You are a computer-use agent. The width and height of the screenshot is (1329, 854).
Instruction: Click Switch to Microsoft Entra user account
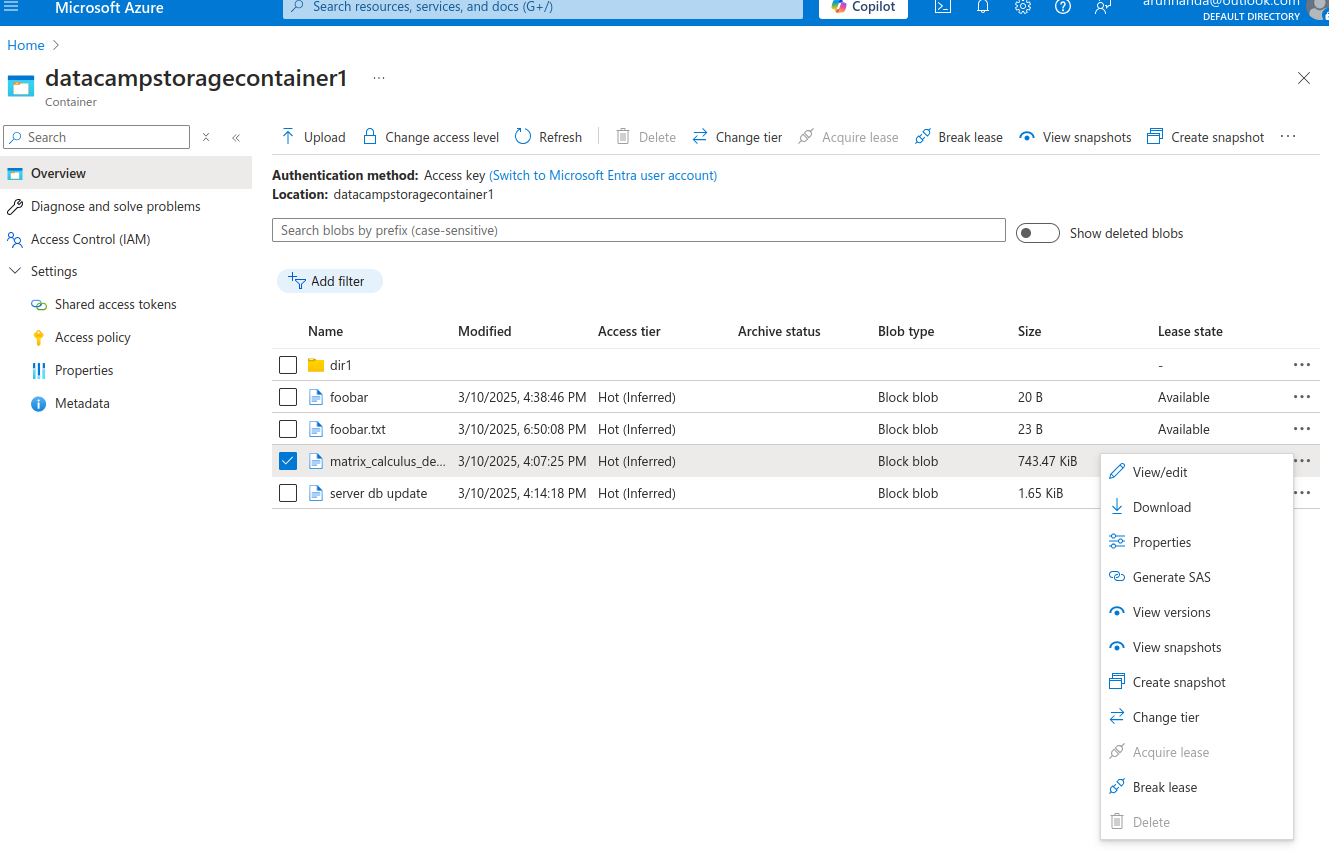click(x=603, y=175)
